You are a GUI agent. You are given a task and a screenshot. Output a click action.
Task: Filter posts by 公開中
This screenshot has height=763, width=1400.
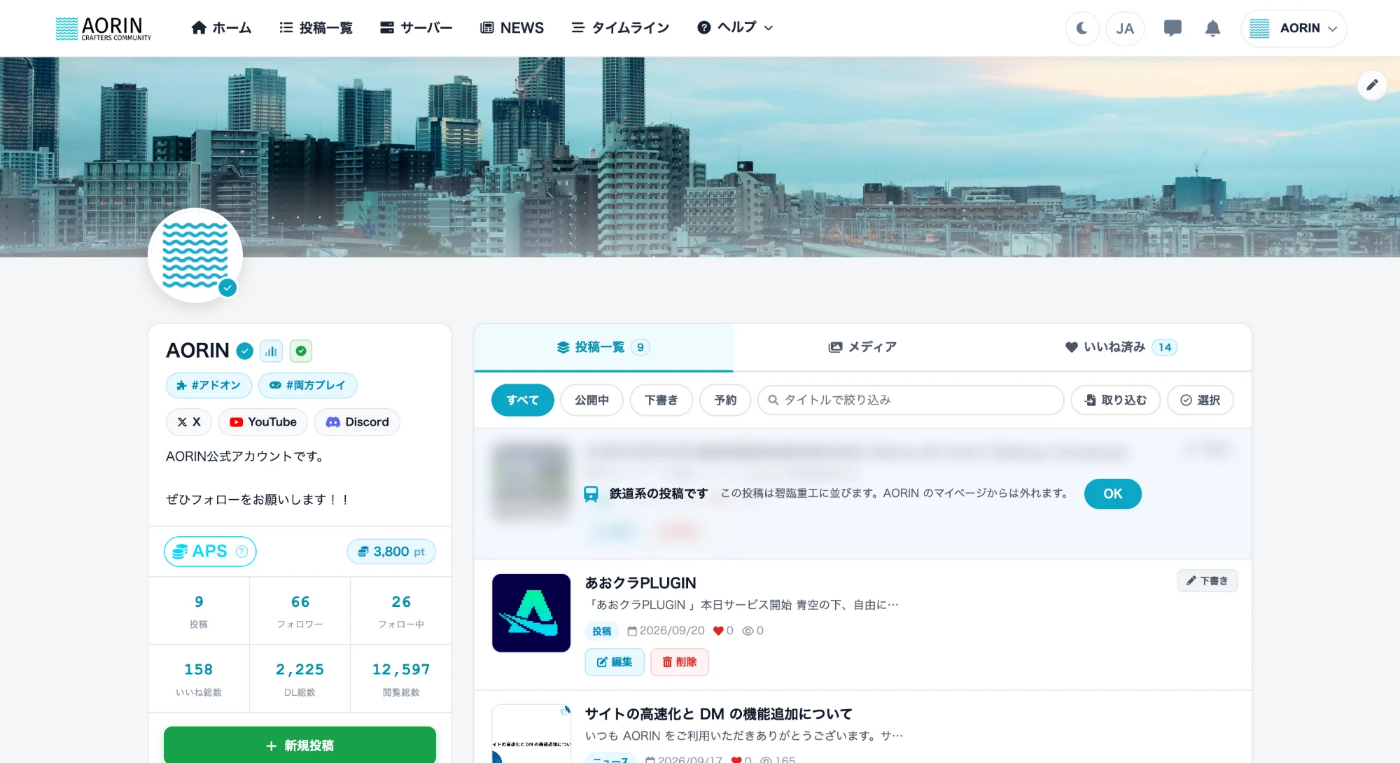[x=592, y=400]
